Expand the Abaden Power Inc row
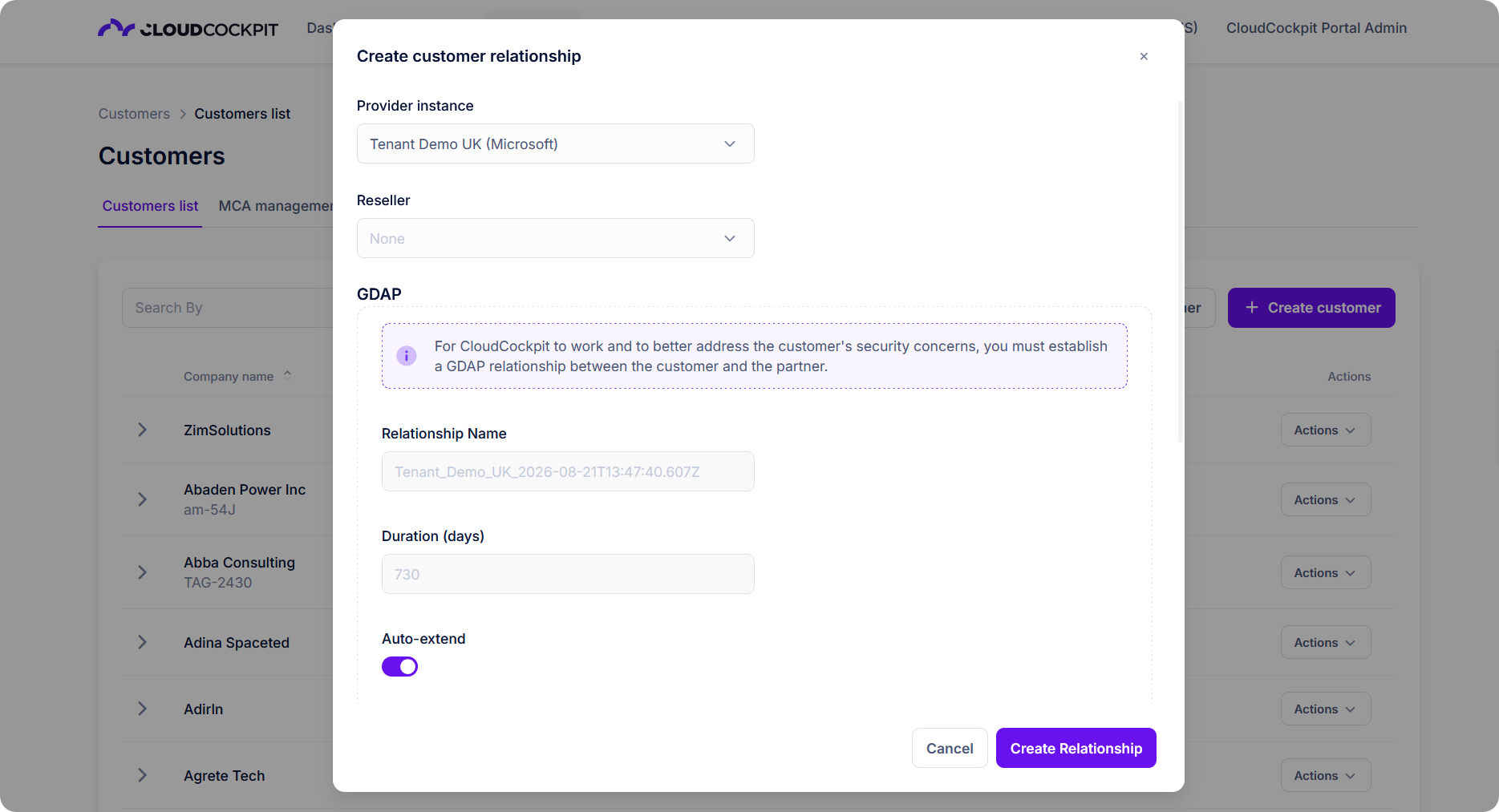The width and height of the screenshot is (1499, 812). (x=142, y=499)
